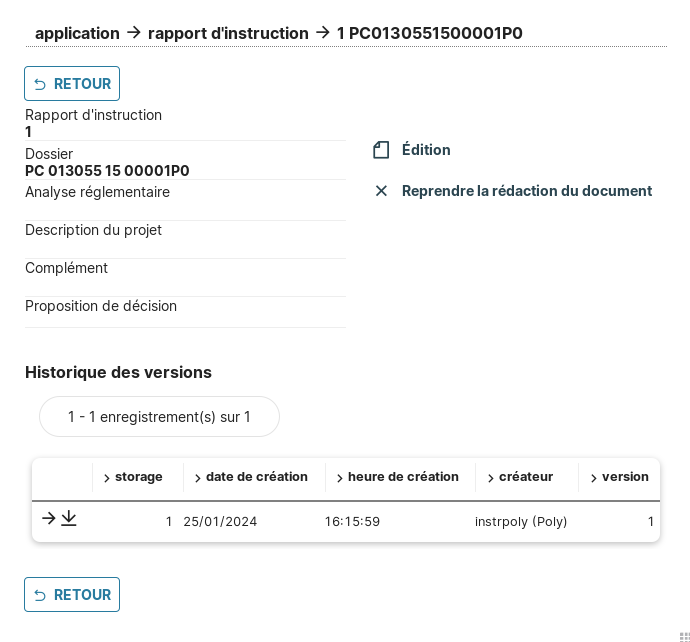Viewport: 690px width, 642px height.
Task: Click the undo arrow icon in bottom RETOUR
Action: (40, 596)
